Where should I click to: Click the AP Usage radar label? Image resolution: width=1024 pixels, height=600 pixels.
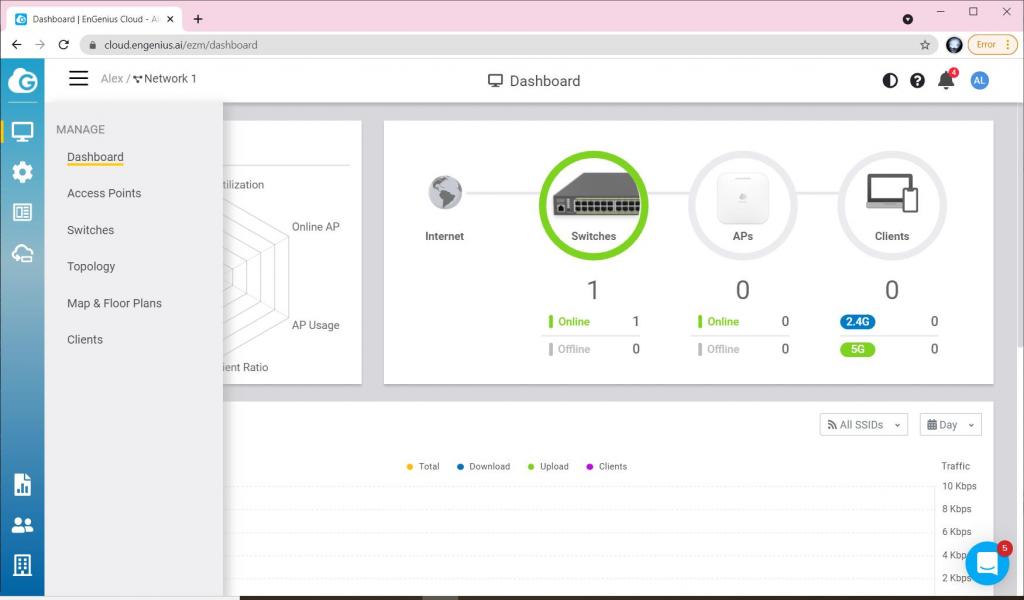click(315, 325)
